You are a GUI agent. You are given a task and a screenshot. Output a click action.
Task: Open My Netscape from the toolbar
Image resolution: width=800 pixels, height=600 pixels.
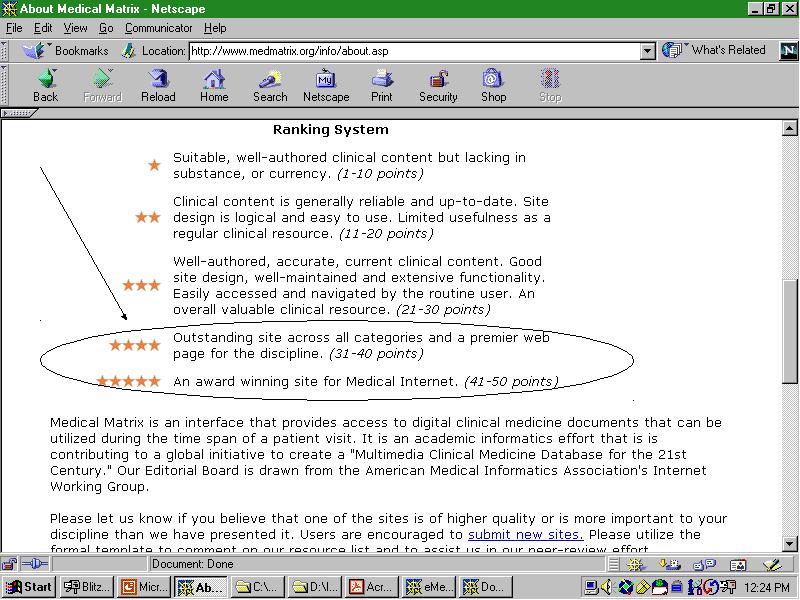point(326,86)
